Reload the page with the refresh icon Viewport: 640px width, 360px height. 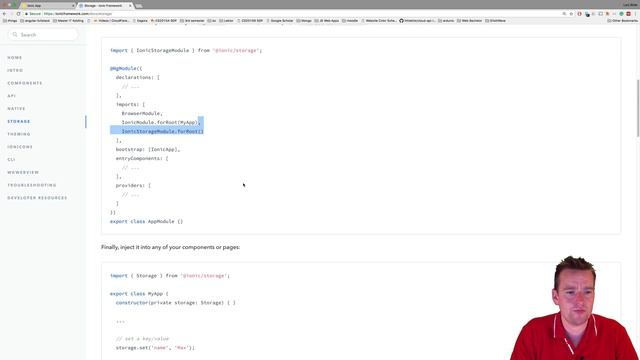(18, 14)
